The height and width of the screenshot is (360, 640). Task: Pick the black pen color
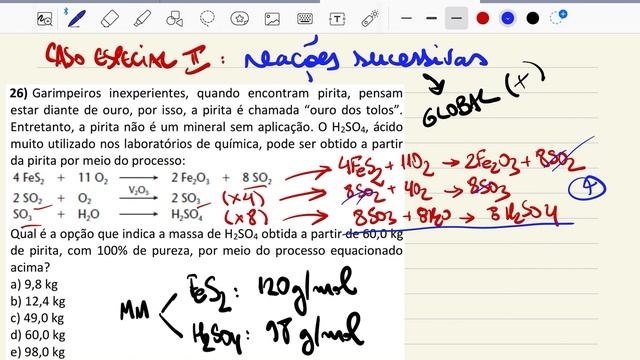click(532, 18)
